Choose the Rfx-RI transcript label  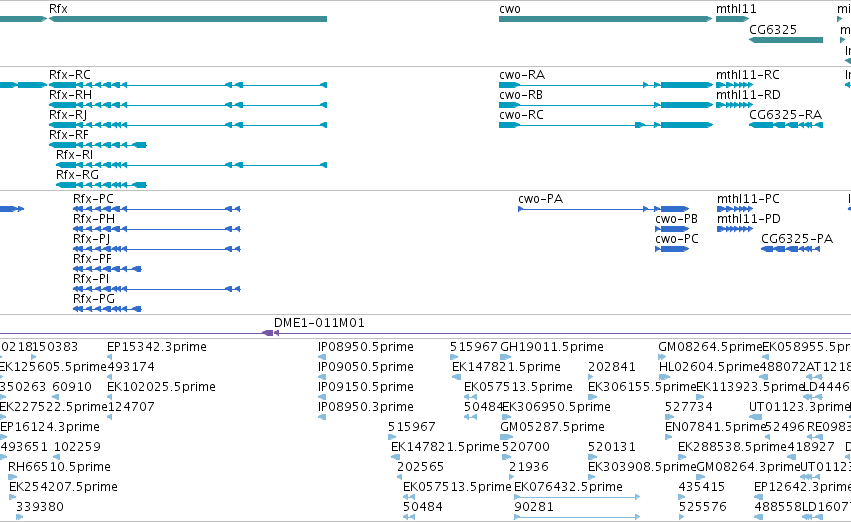pyautogui.click(x=74, y=155)
